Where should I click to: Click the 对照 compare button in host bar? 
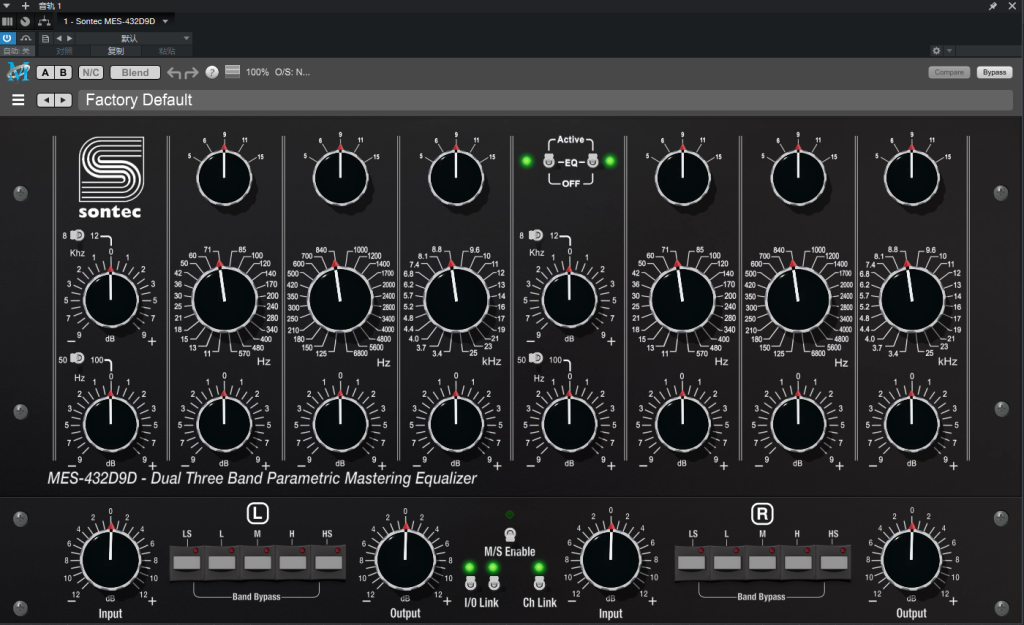pos(64,51)
